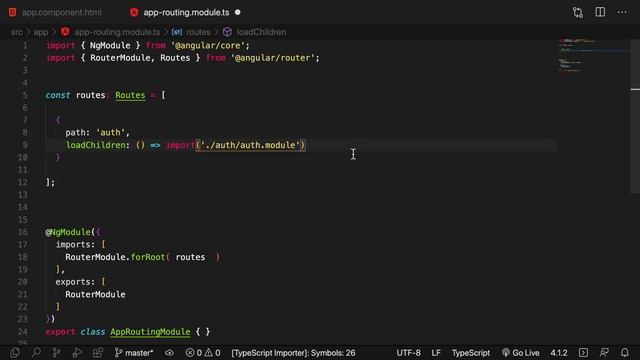Click '@angular/core' import string
Image resolution: width=640 pixels, height=360 pixels.
tap(208, 45)
